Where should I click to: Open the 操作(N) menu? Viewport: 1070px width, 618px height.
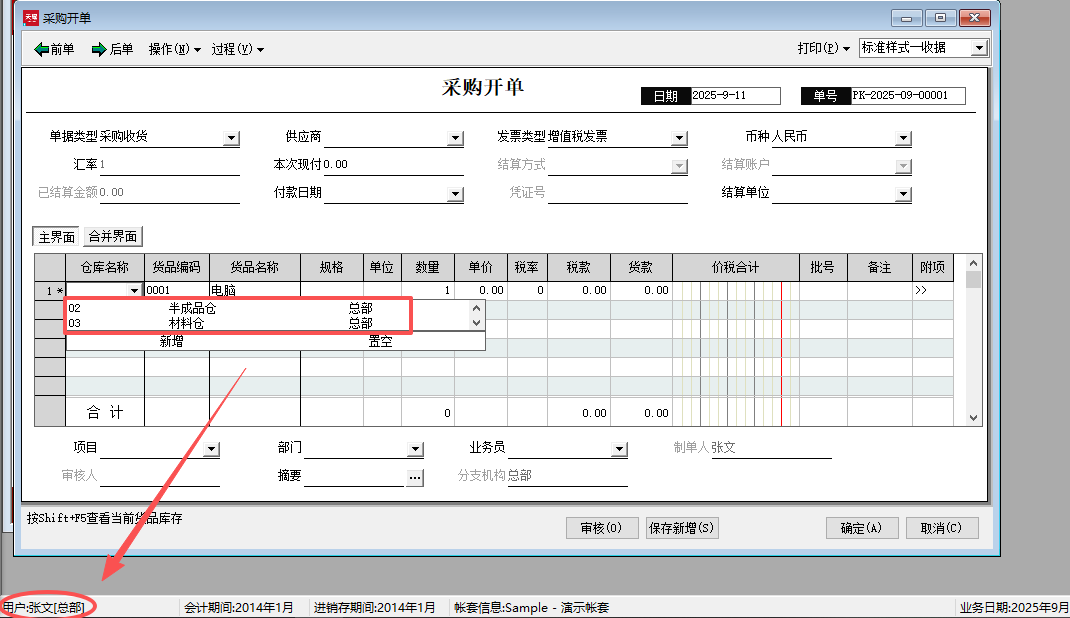point(175,49)
